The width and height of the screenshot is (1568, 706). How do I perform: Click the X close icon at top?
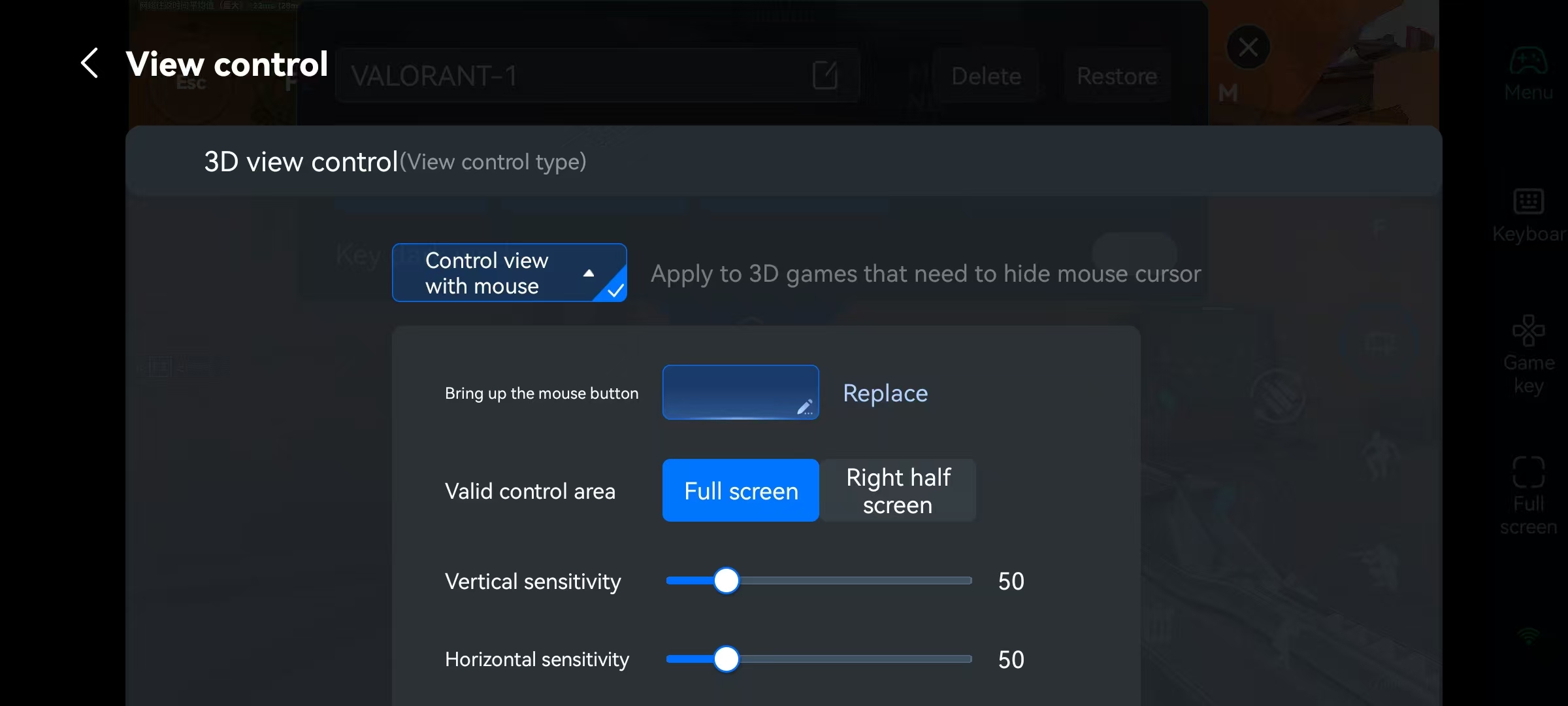1248,47
